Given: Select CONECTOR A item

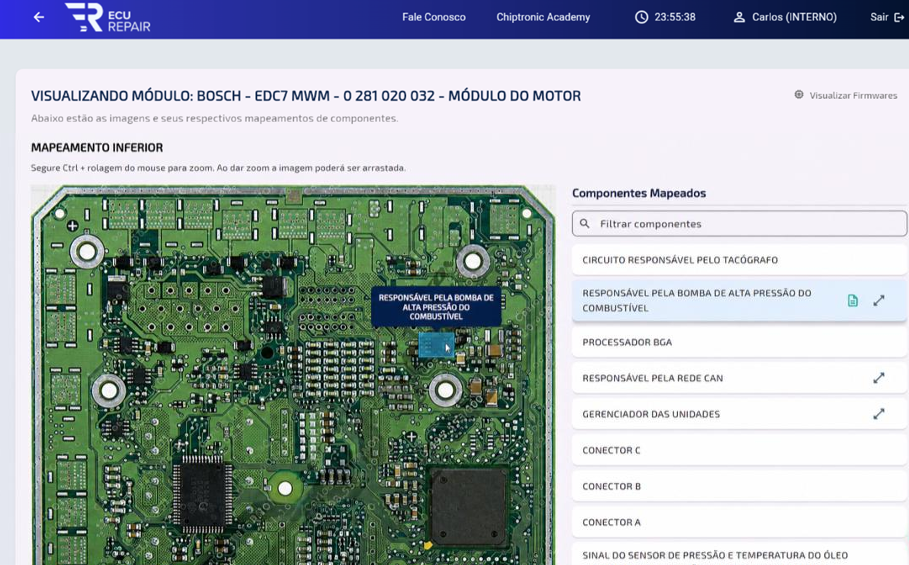Looking at the screenshot, I should 739,522.
